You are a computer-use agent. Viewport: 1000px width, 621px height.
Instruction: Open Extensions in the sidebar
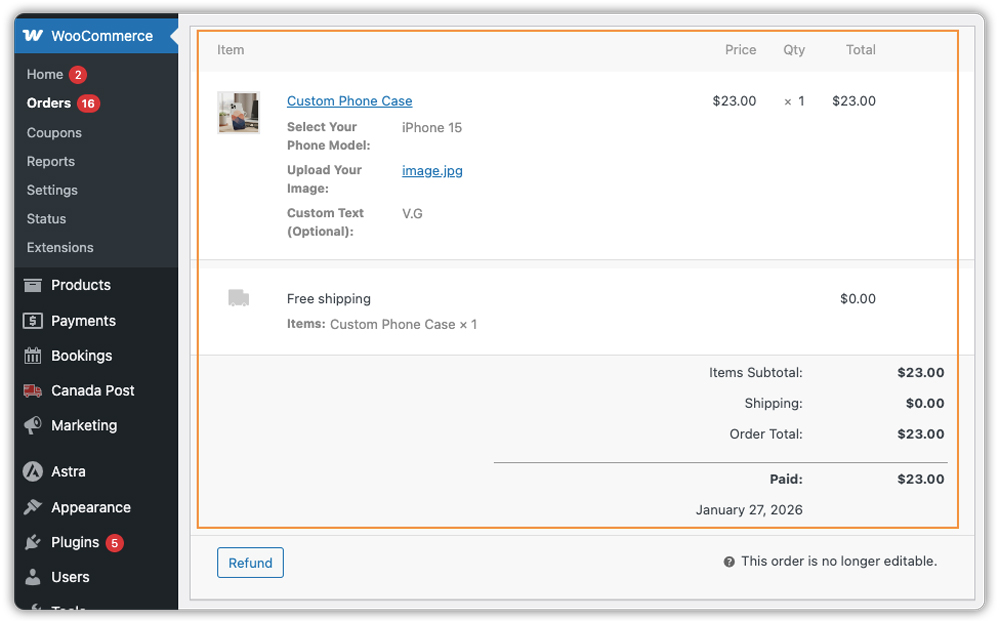click(x=60, y=248)
